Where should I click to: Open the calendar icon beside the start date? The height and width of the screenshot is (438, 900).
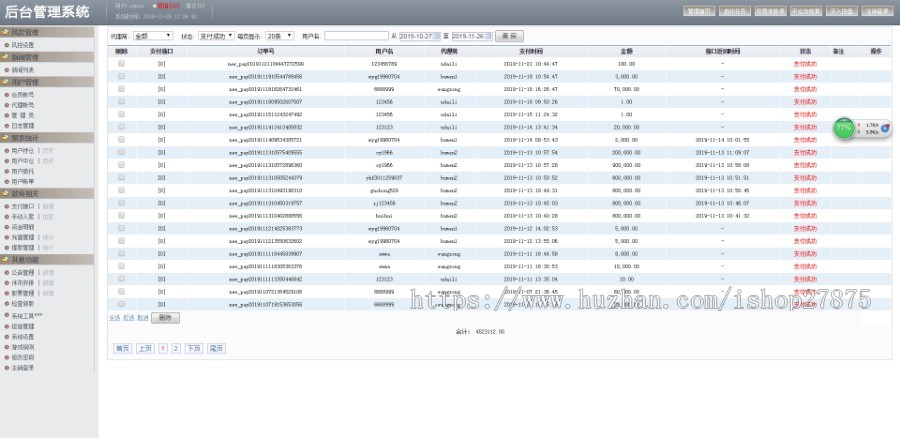pos(436,35)
